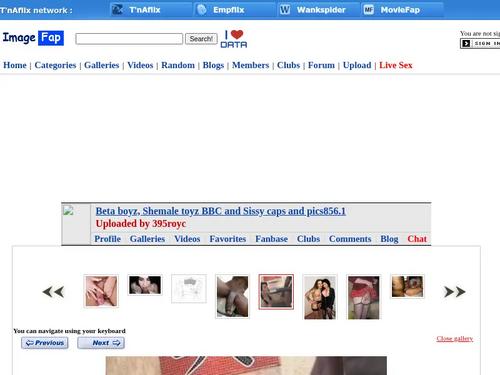Select the red-bordered highlighted thumbnail
The height and width of the screenshot is (375, 500).
pyautogui.click(x=276, y=292)
